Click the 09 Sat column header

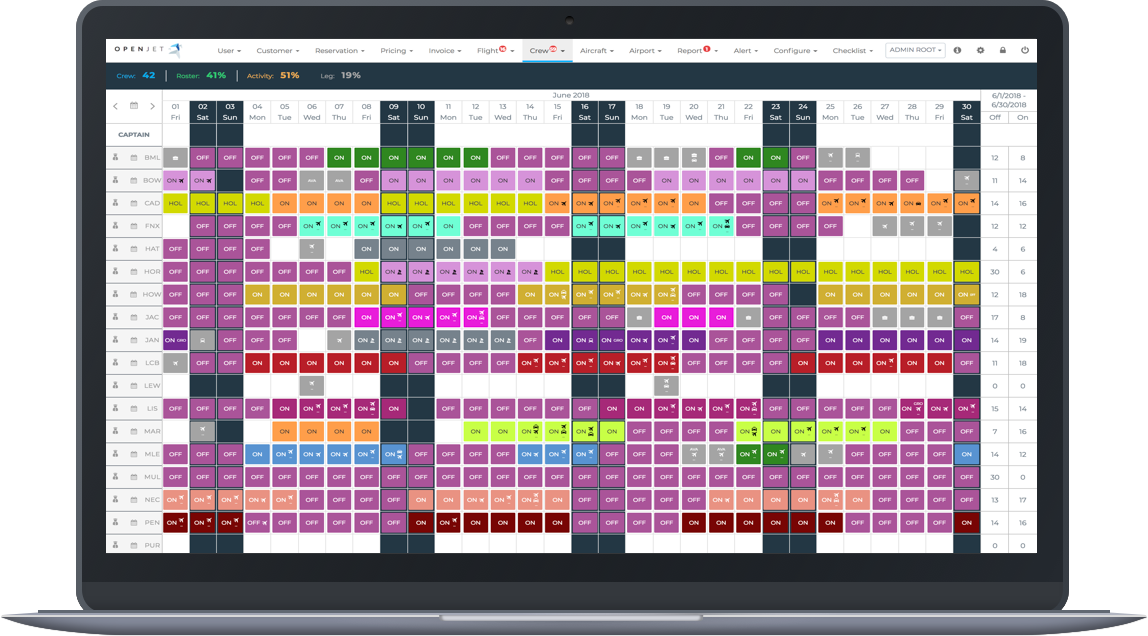click(394, 111)
